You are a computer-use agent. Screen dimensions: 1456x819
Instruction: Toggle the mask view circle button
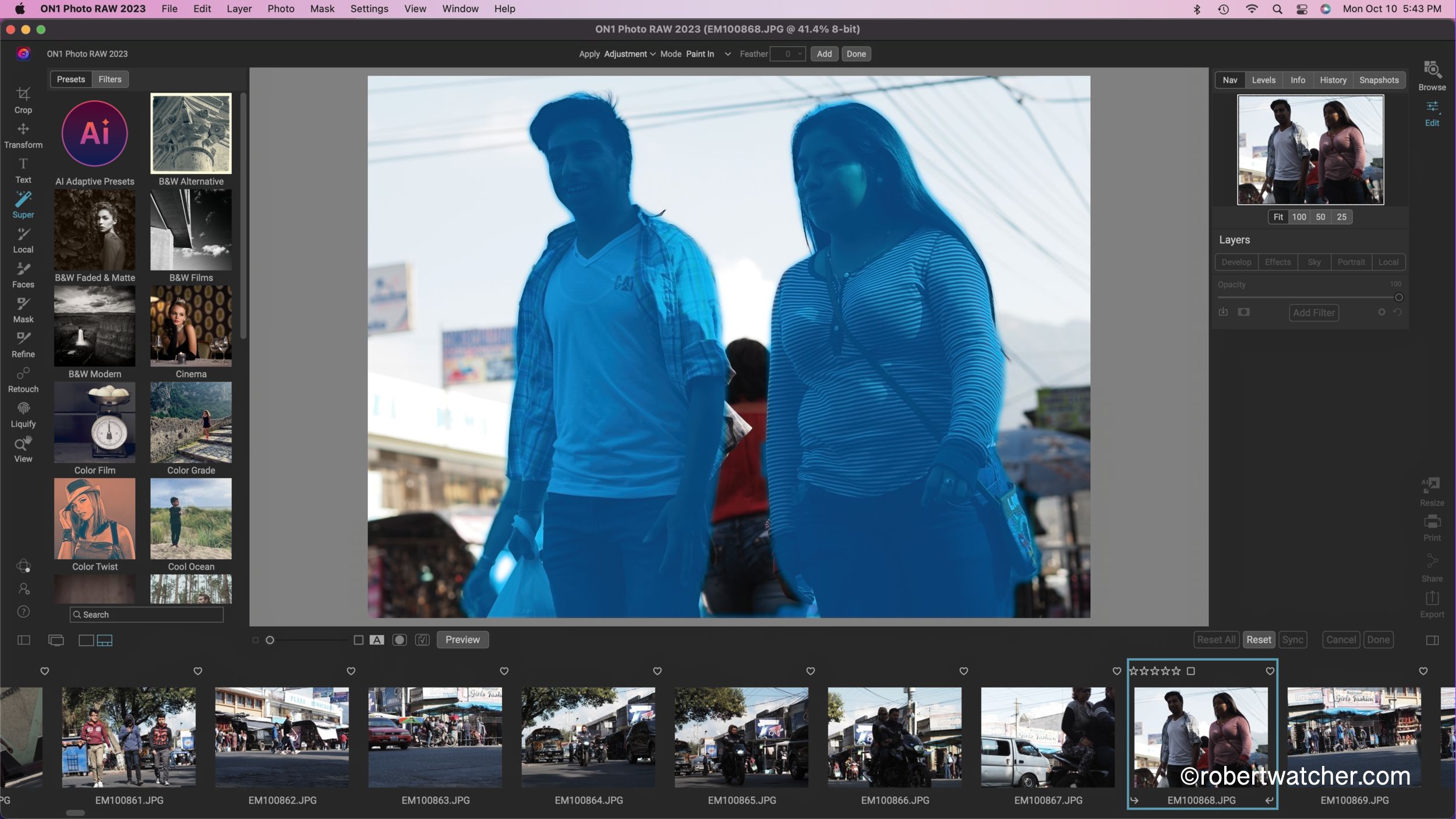point(400,640)
